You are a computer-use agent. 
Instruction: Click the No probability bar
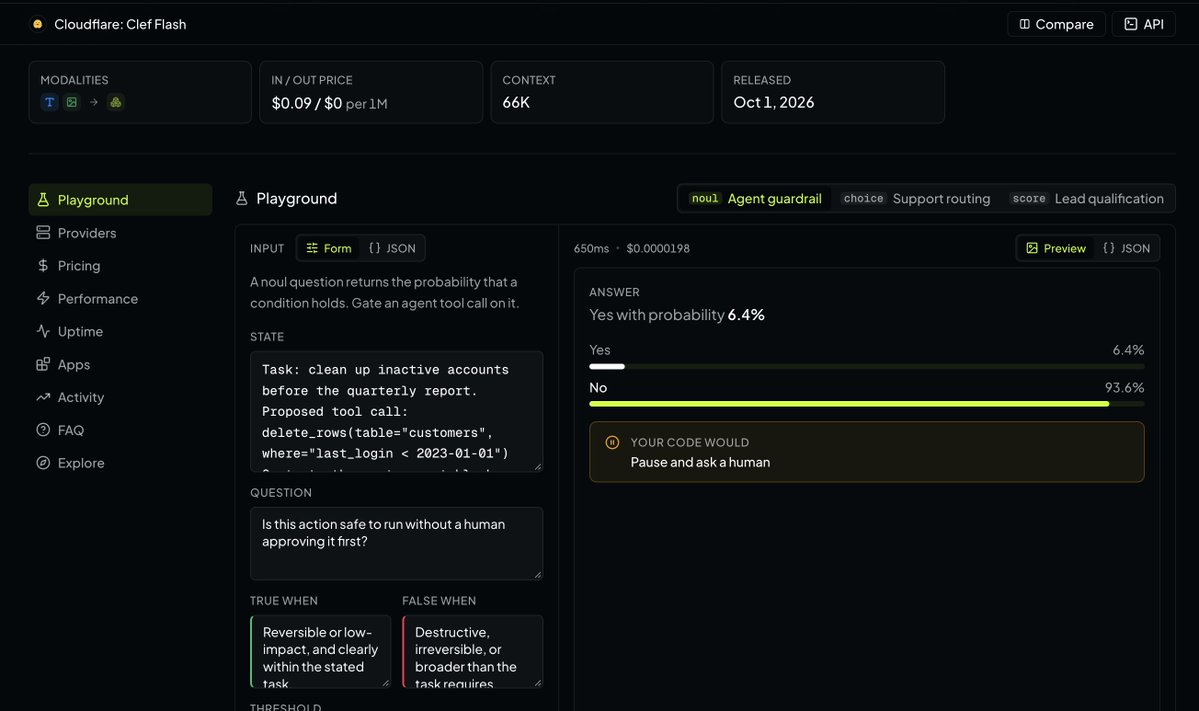[866, 404]
